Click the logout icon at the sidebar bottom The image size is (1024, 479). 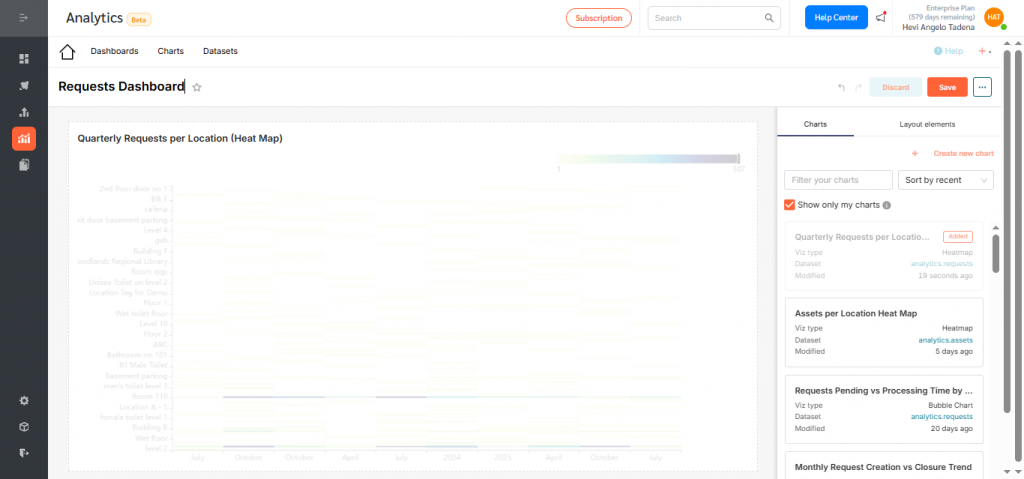click(24, 452)
